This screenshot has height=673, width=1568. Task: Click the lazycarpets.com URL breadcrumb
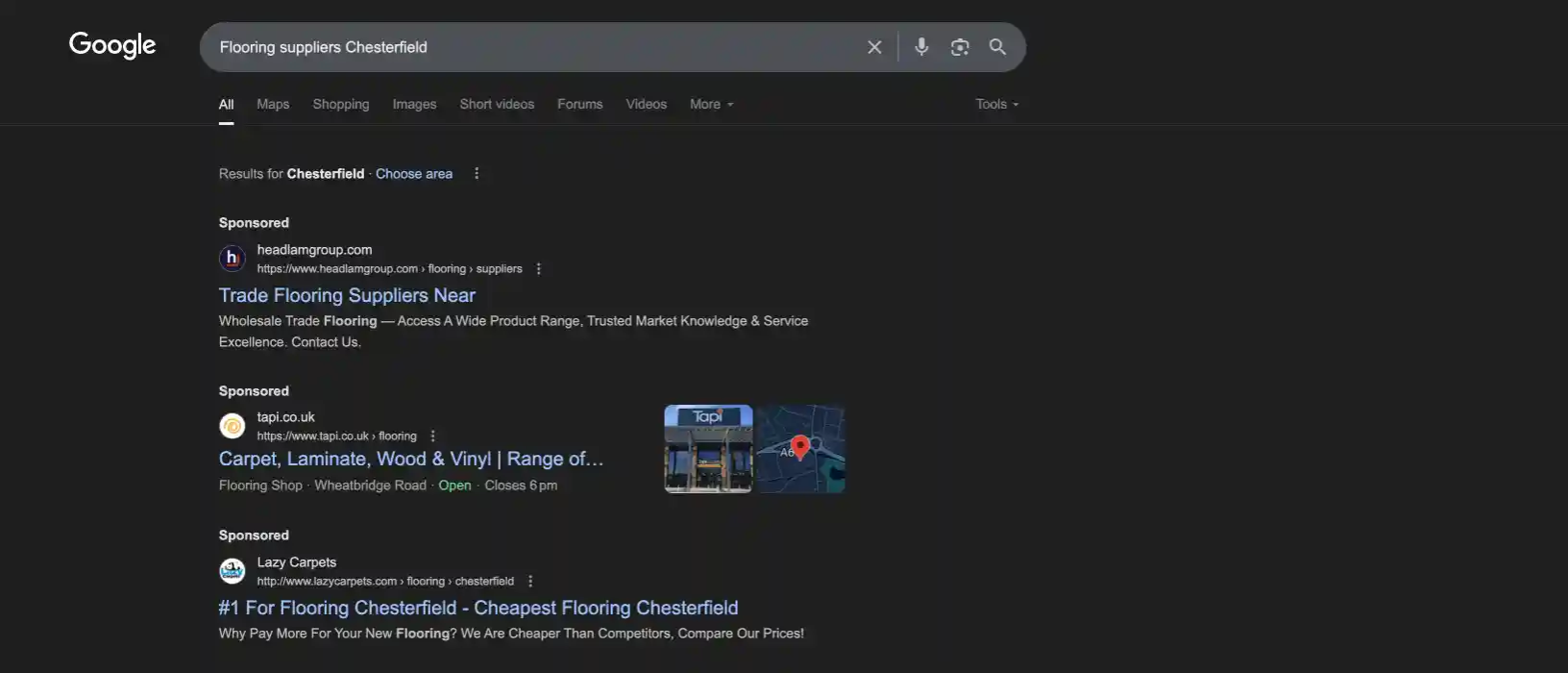(x=385, y=581)
